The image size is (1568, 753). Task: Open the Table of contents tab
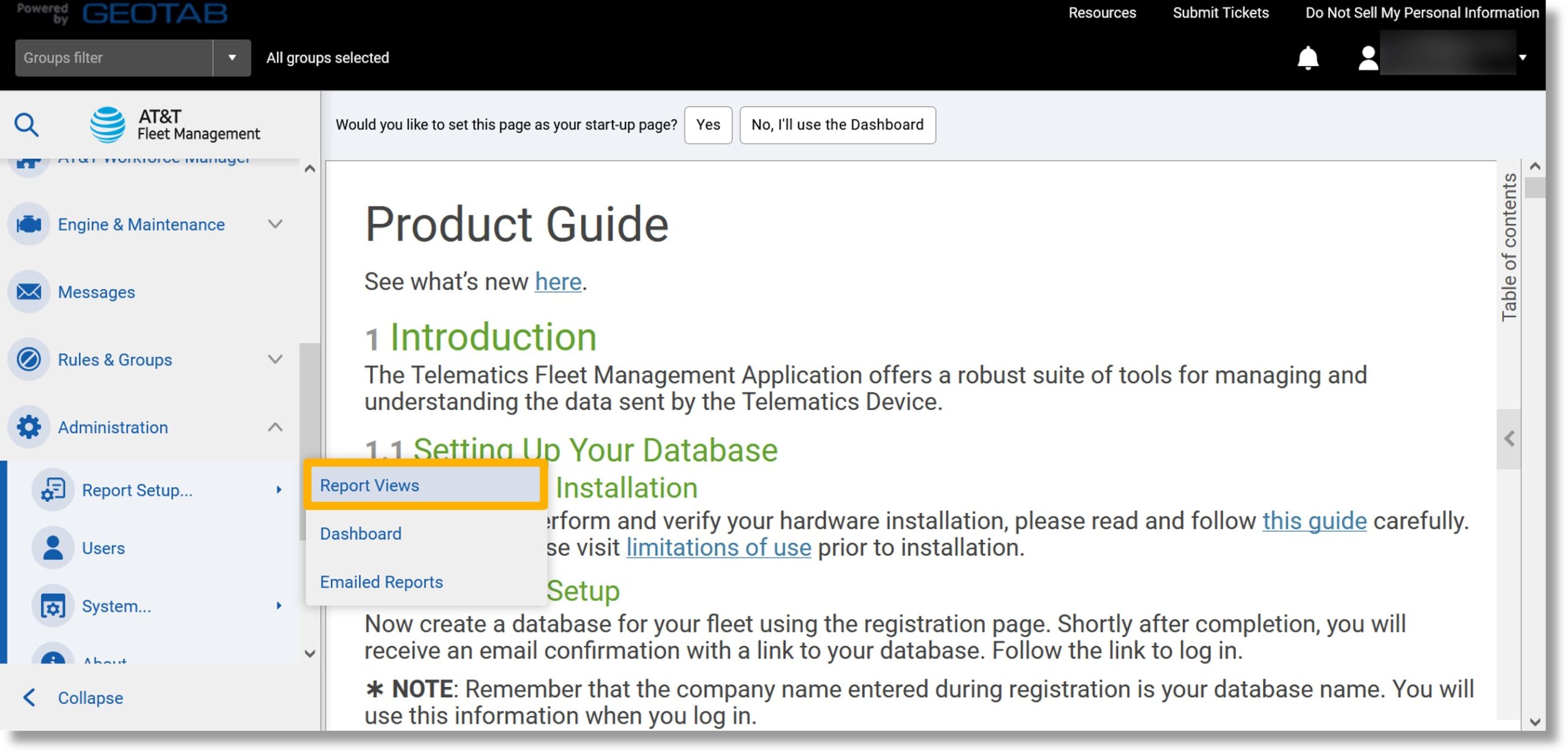click(1509, 247)
